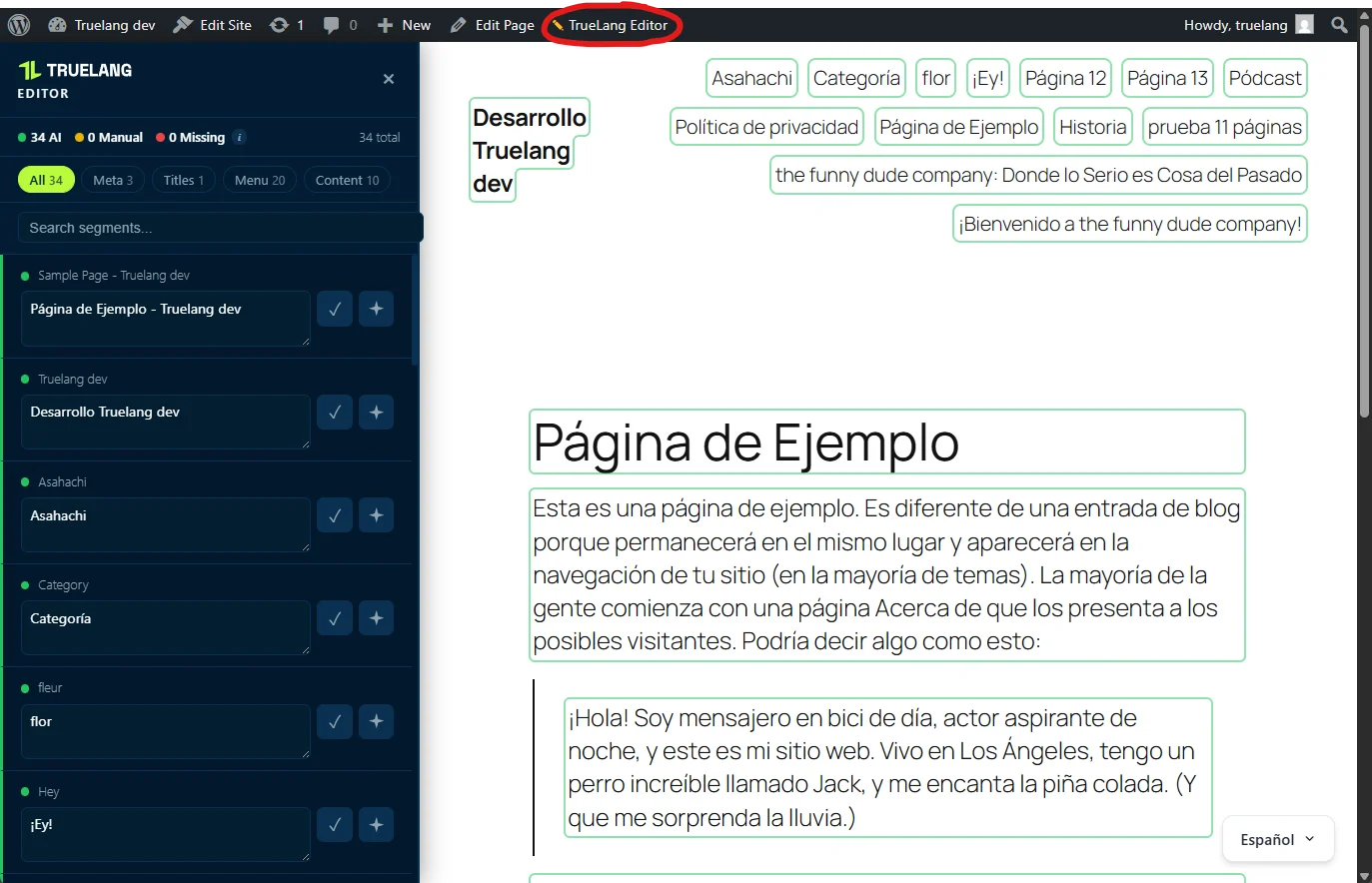This screenshot has width=1372, height=883.
Task: Open the WordPress logo menu in admin bar
Action: pyautogui.click(x=18, y=24)
